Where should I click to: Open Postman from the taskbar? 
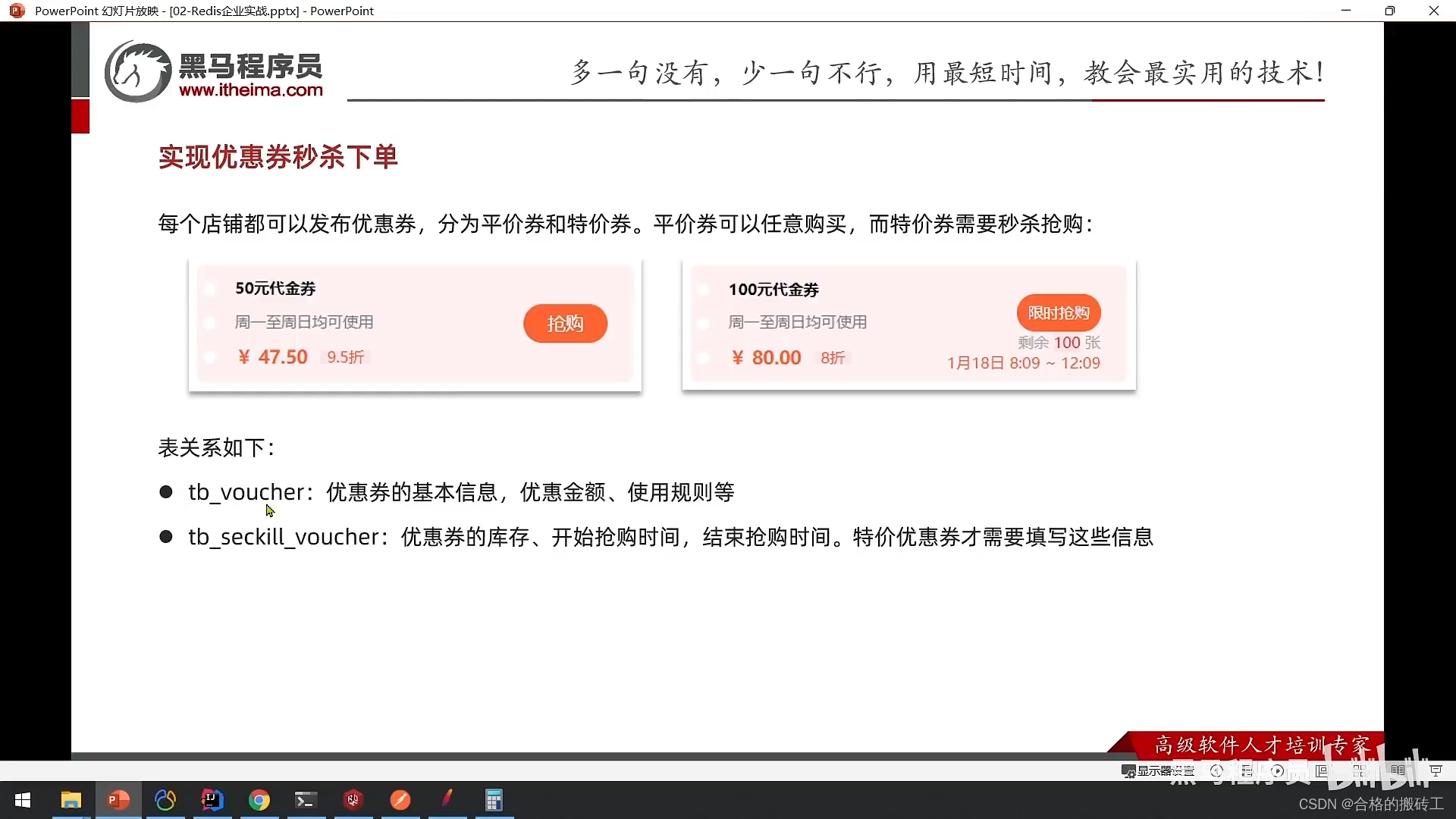pyautogui.click(x=400, y=800)
